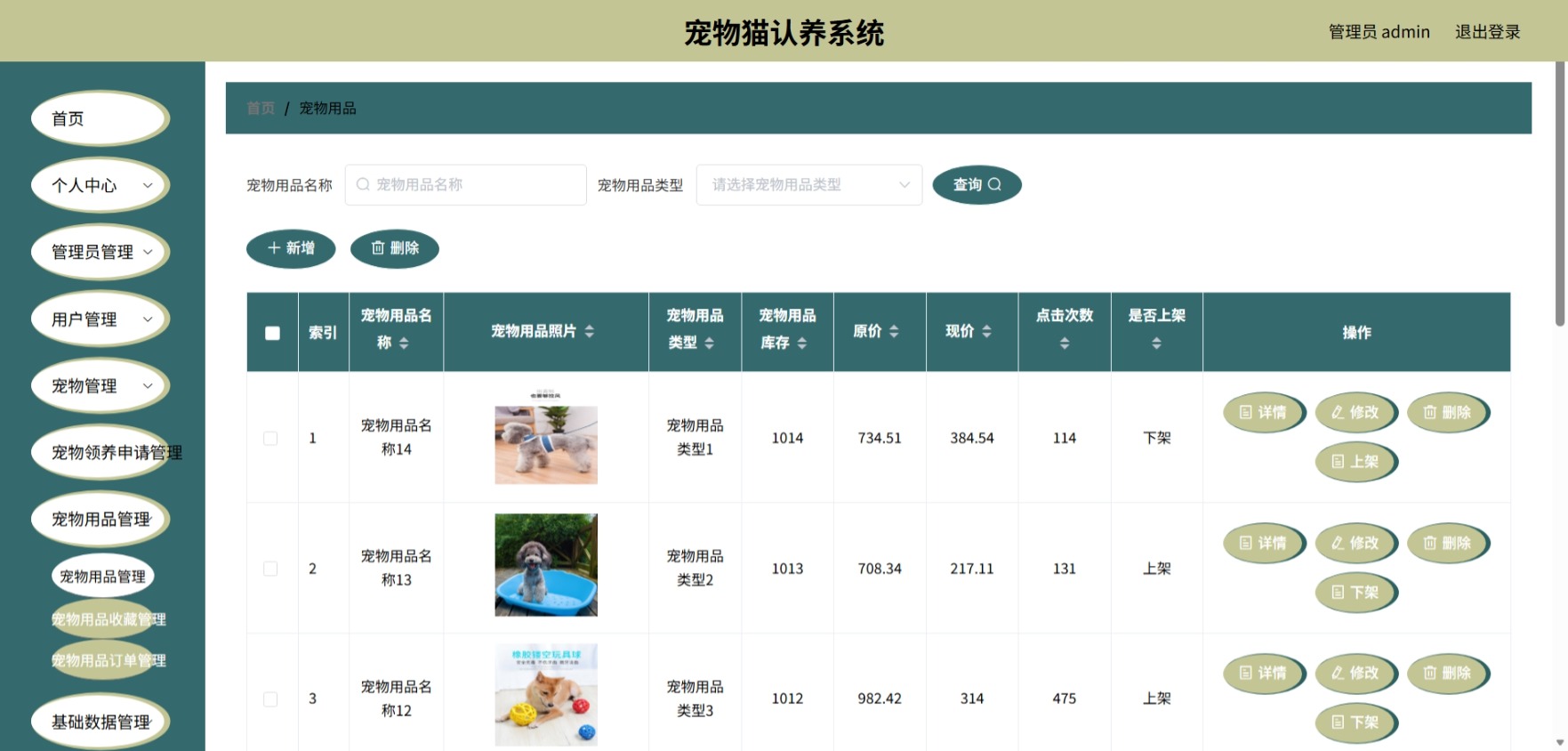Click 修改 for 宠物用品名称13

(x=1356, y=543)
